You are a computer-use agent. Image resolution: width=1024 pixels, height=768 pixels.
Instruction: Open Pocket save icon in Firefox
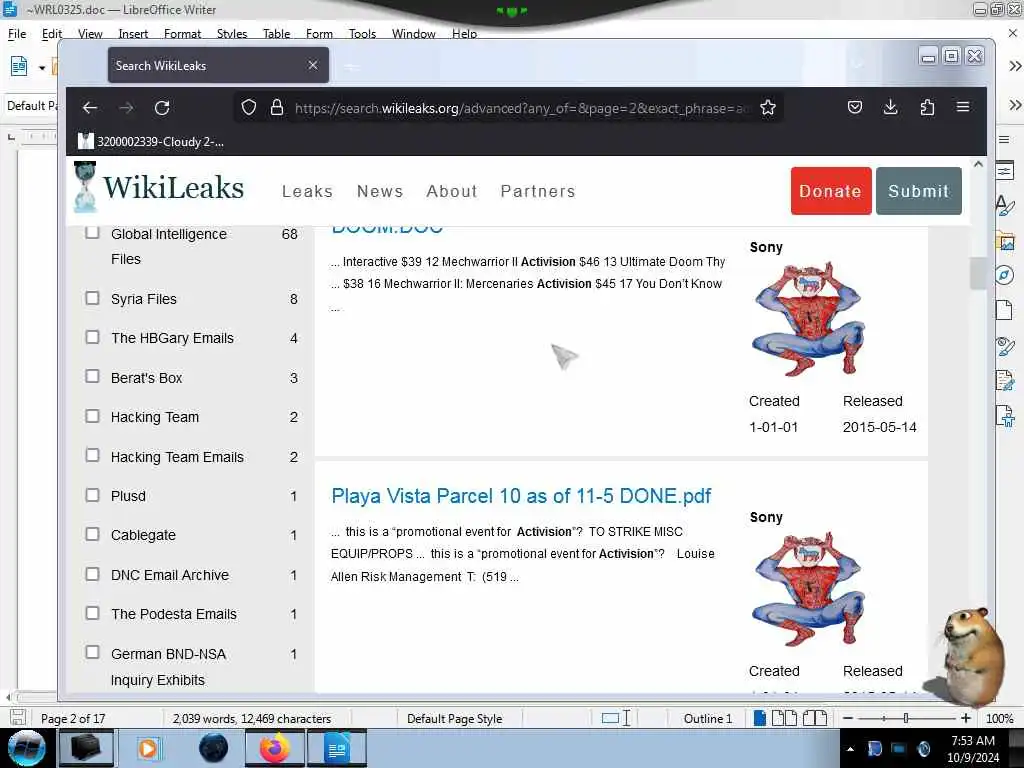[x=854, y=107]
